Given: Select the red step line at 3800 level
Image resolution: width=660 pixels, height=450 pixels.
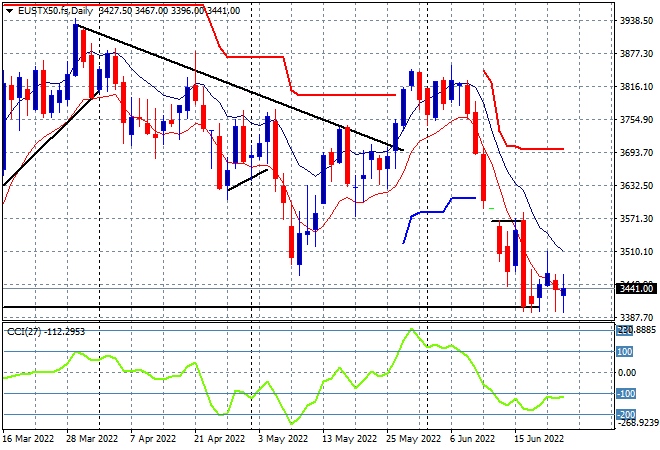Looking at the screenshot, I should [345, 95].
